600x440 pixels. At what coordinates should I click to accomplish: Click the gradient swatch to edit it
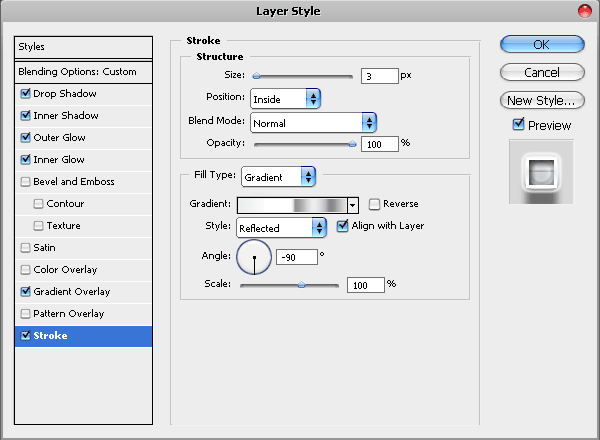tap(292, 205)
